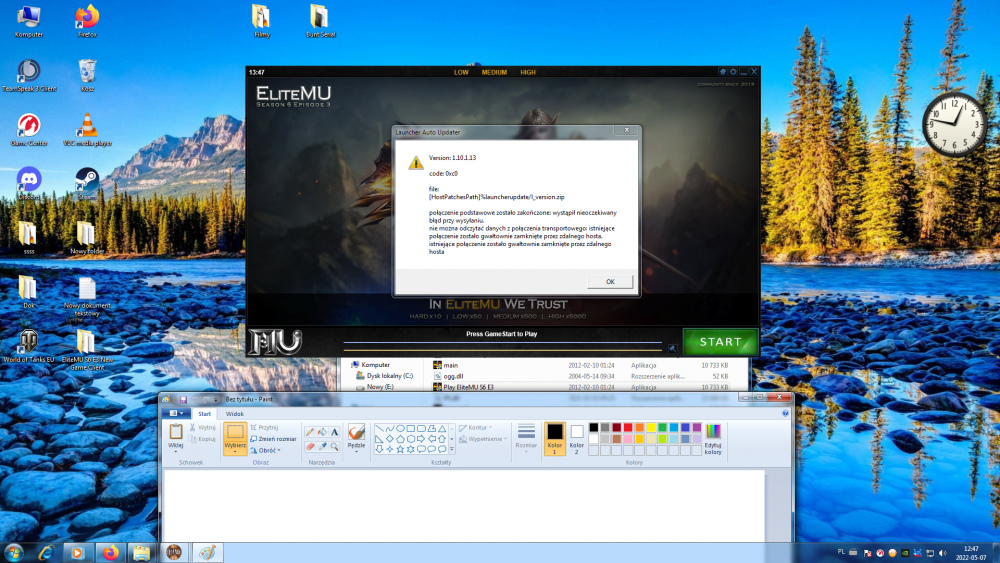Open the Wybierz dropdown arrow
The width and height of the screenshot is (1000, 563).
pos(235,451)
